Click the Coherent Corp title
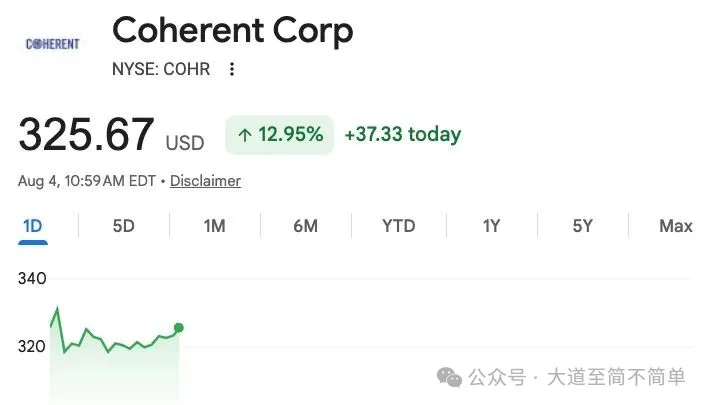708x405 pixels. click(233, 31)
